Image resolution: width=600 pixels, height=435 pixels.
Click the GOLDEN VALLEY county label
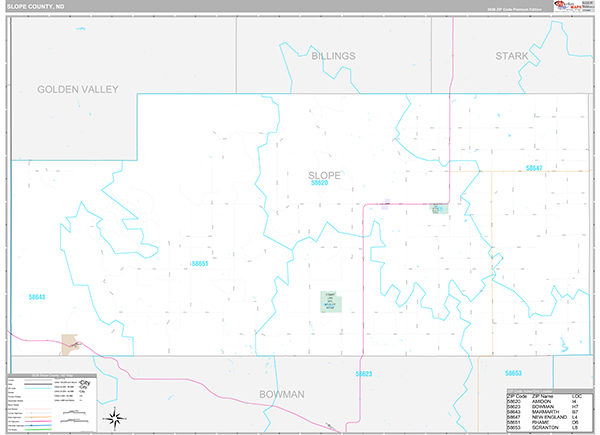point(78,90)
